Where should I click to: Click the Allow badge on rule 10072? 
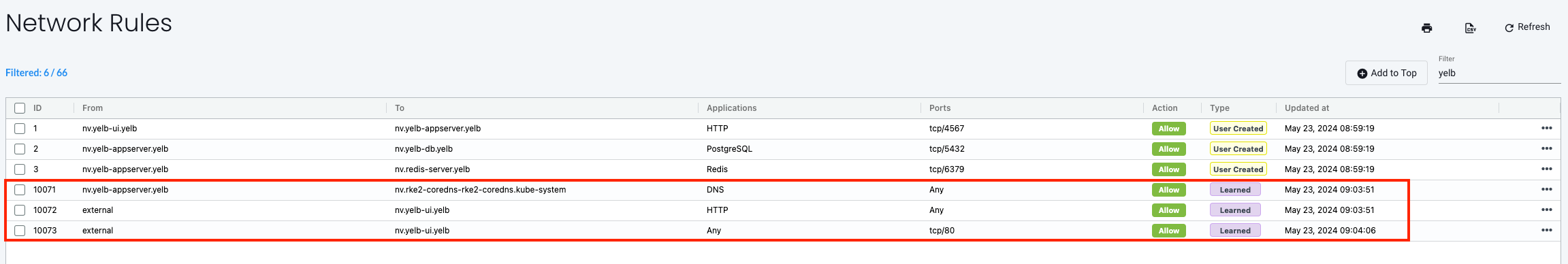point(1168,210)
